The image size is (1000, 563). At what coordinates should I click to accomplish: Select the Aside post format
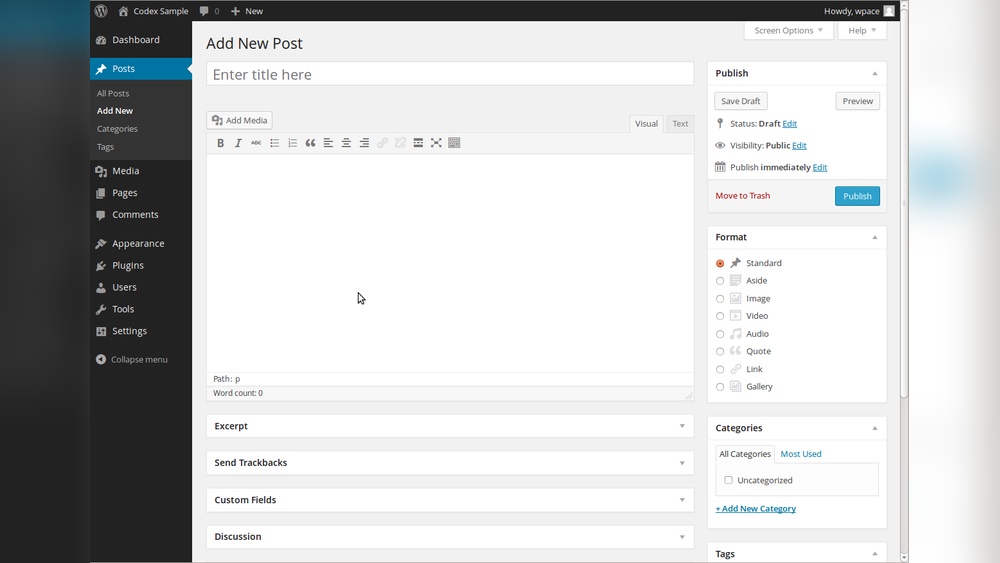coord(720,281)
